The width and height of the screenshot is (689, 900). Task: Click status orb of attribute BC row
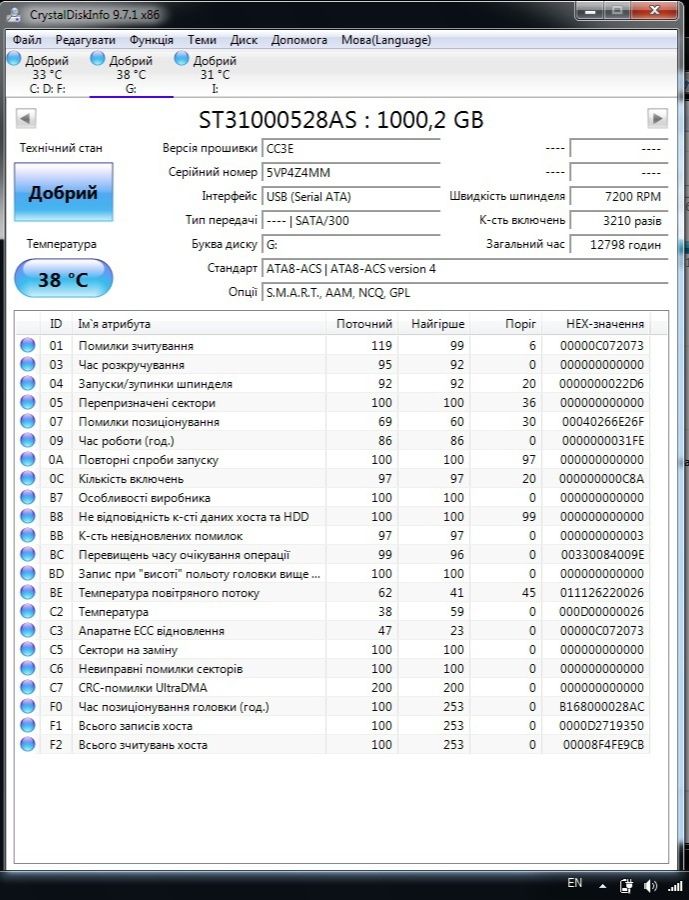point(28,554)
